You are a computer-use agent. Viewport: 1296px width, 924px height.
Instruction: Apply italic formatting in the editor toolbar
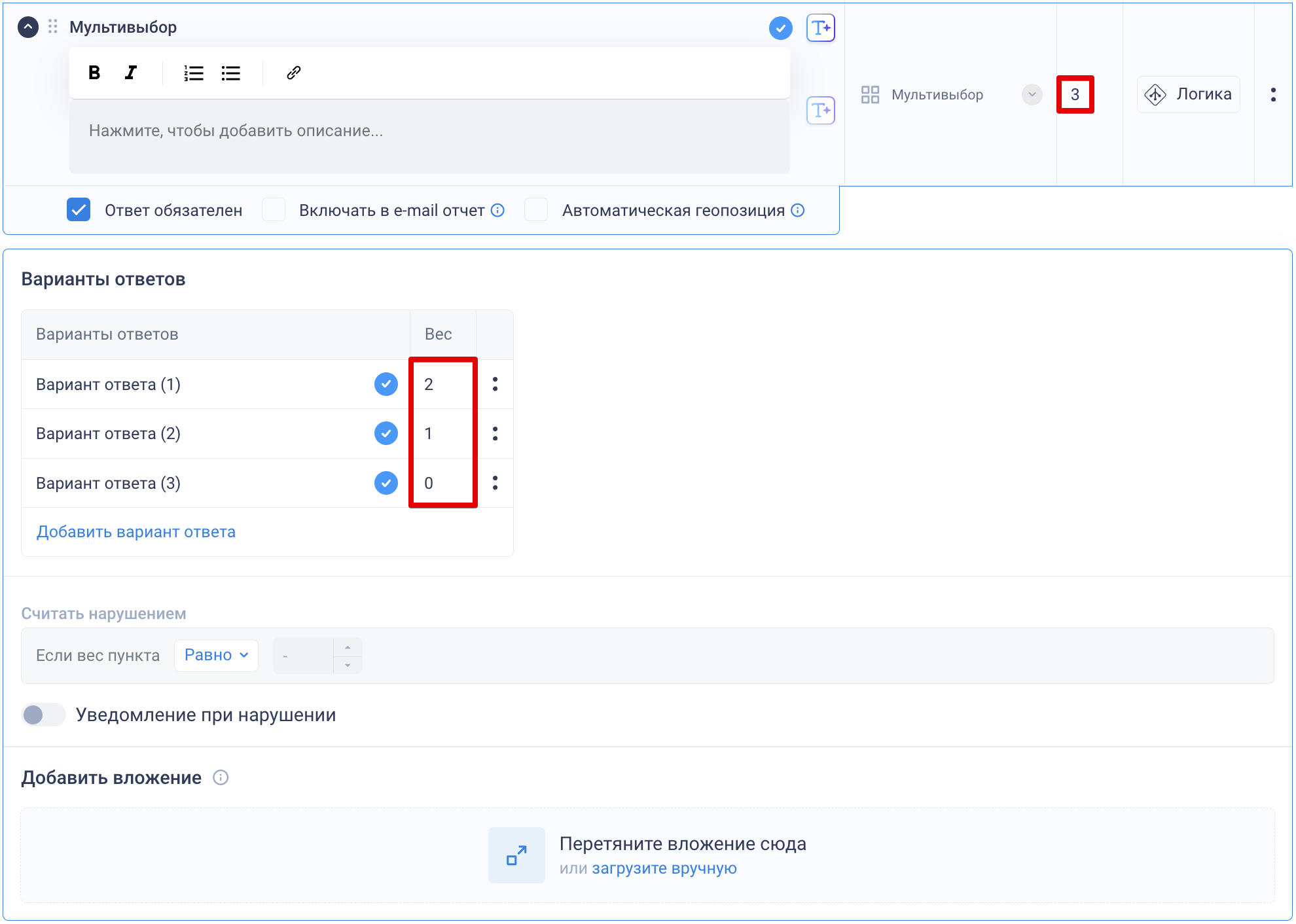click(x=131, y=73)
